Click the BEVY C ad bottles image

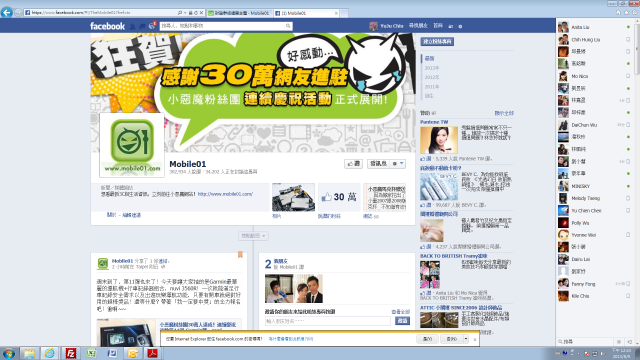[x=439, y=186]
